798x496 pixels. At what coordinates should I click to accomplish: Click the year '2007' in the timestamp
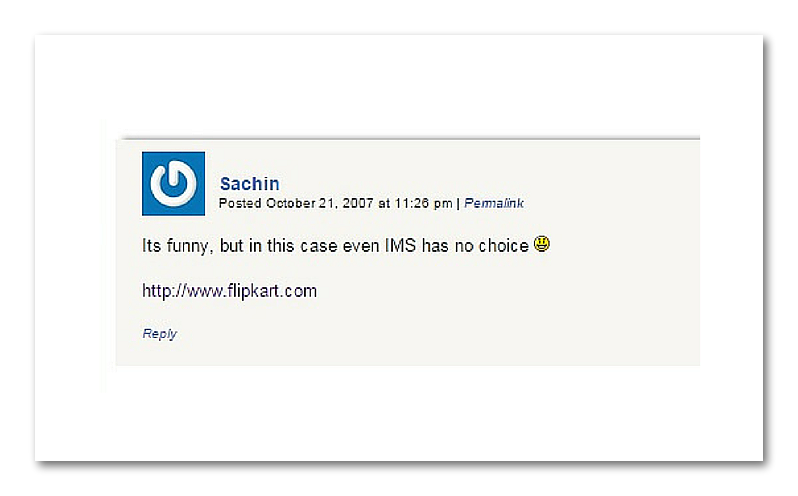pos(358,203)
